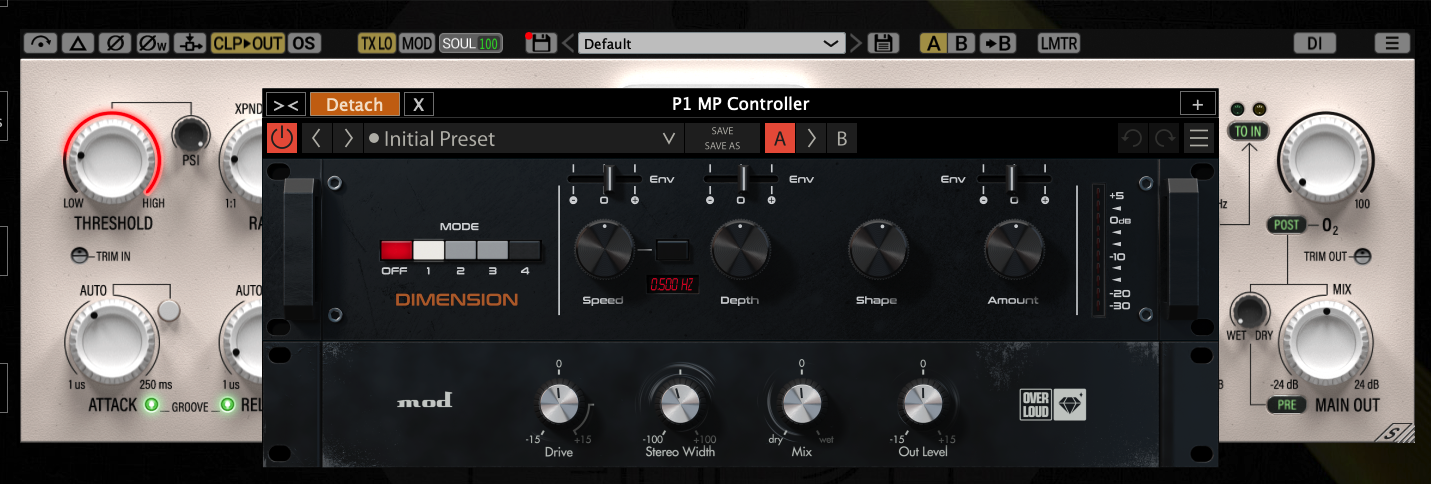Toggle the delta triangle icon button
The width and height of the screenshot is (1431, 484).
click(x=79, y=43)
